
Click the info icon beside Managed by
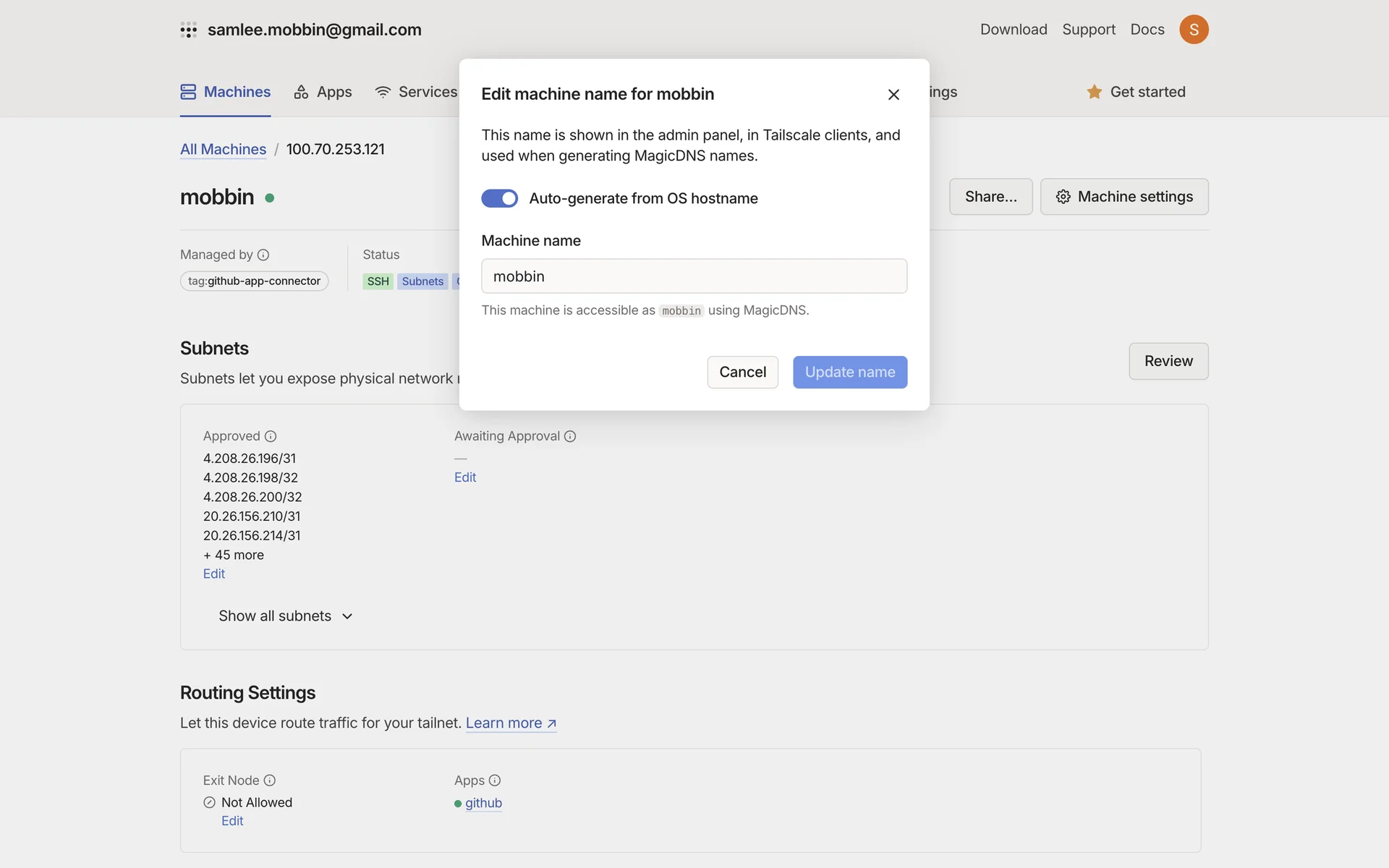tap(263, 255)
